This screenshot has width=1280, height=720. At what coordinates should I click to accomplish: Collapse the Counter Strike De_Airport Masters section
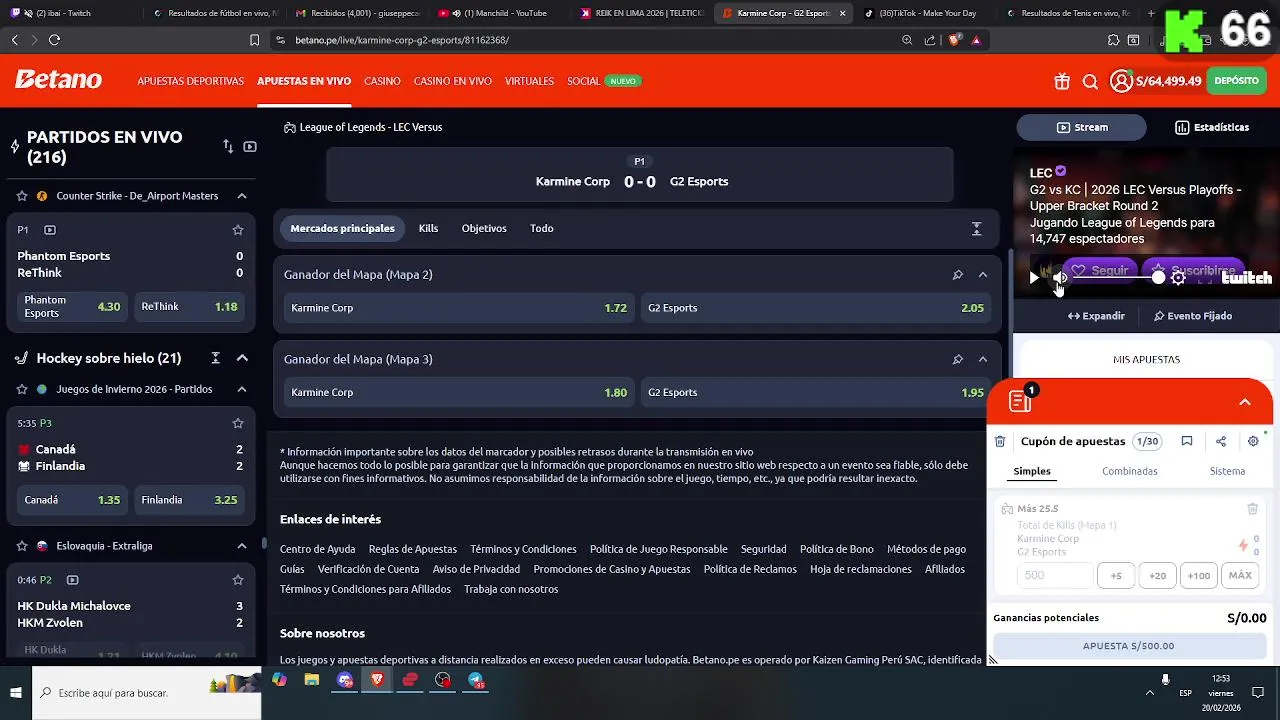pos(242,196)
